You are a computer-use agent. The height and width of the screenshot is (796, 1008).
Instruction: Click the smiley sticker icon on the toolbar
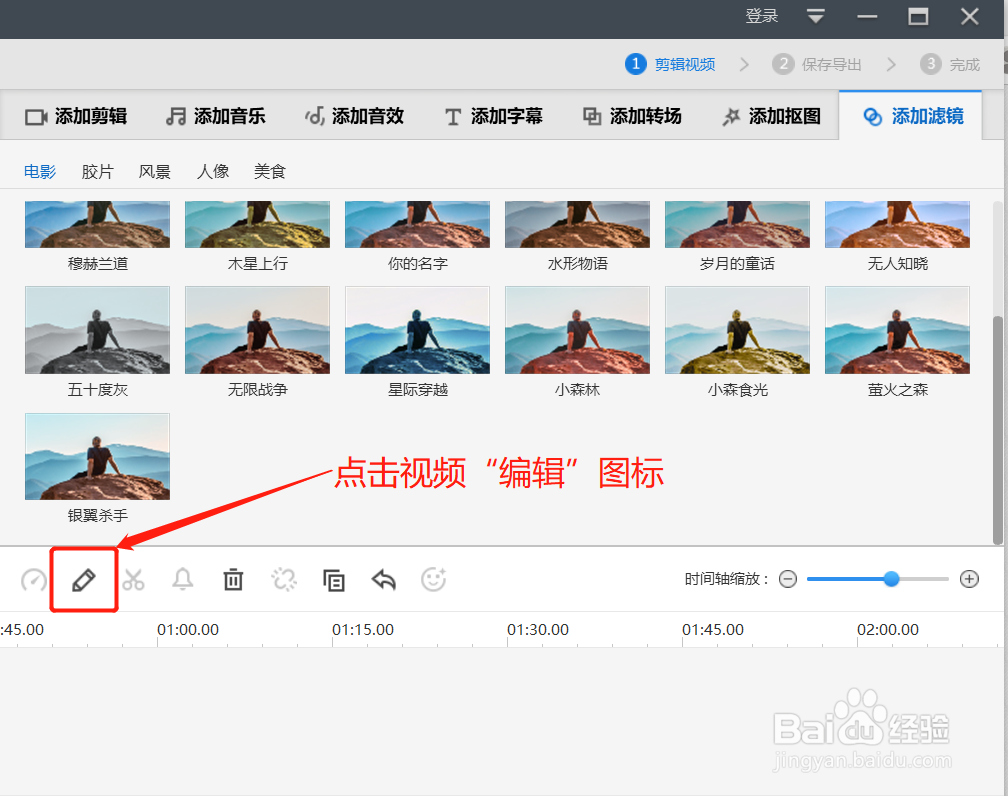[x=433, y=579]
